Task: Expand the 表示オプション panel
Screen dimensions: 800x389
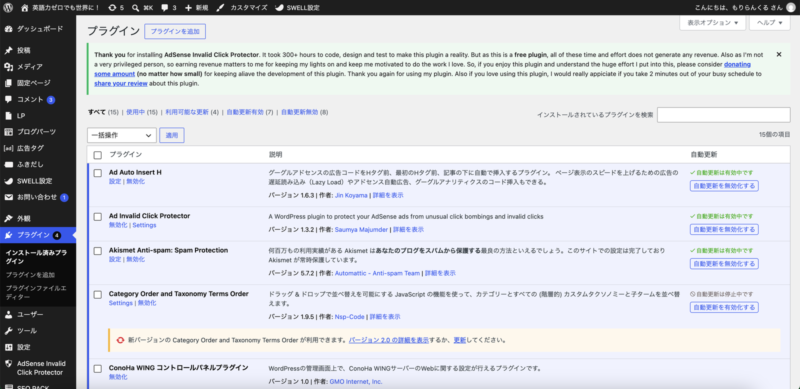Action: coord(713,23)
